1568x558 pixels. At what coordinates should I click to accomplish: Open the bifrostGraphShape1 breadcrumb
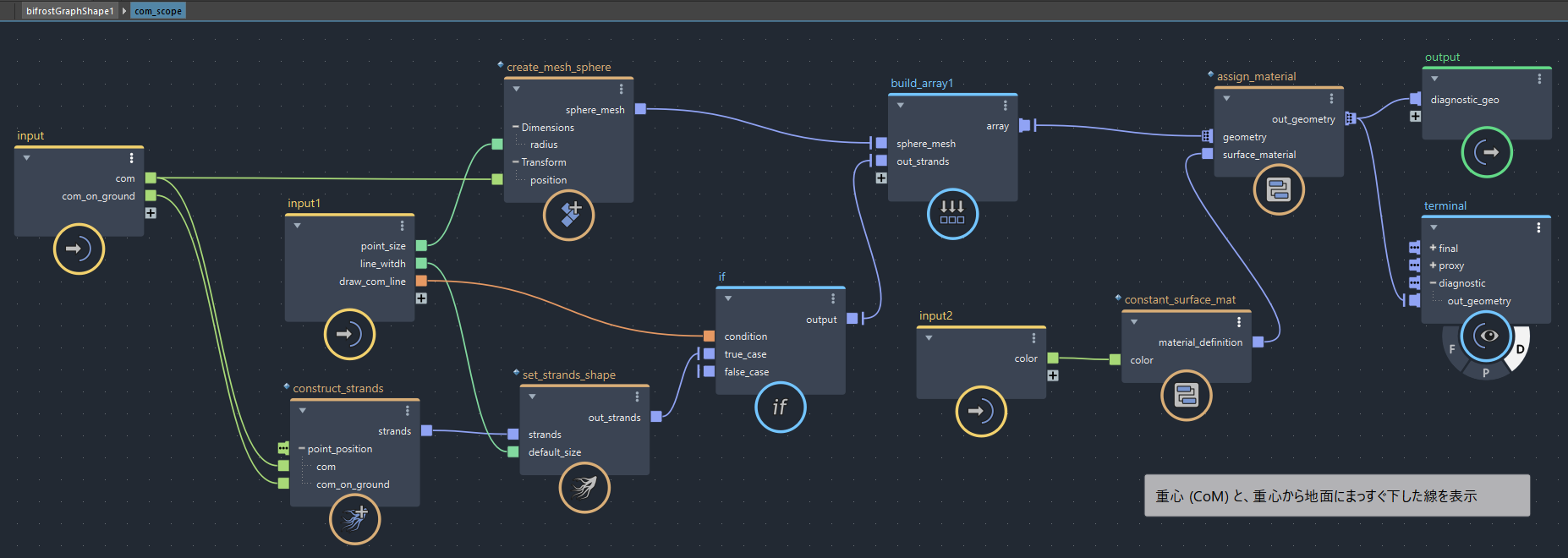tap(69, 11)
